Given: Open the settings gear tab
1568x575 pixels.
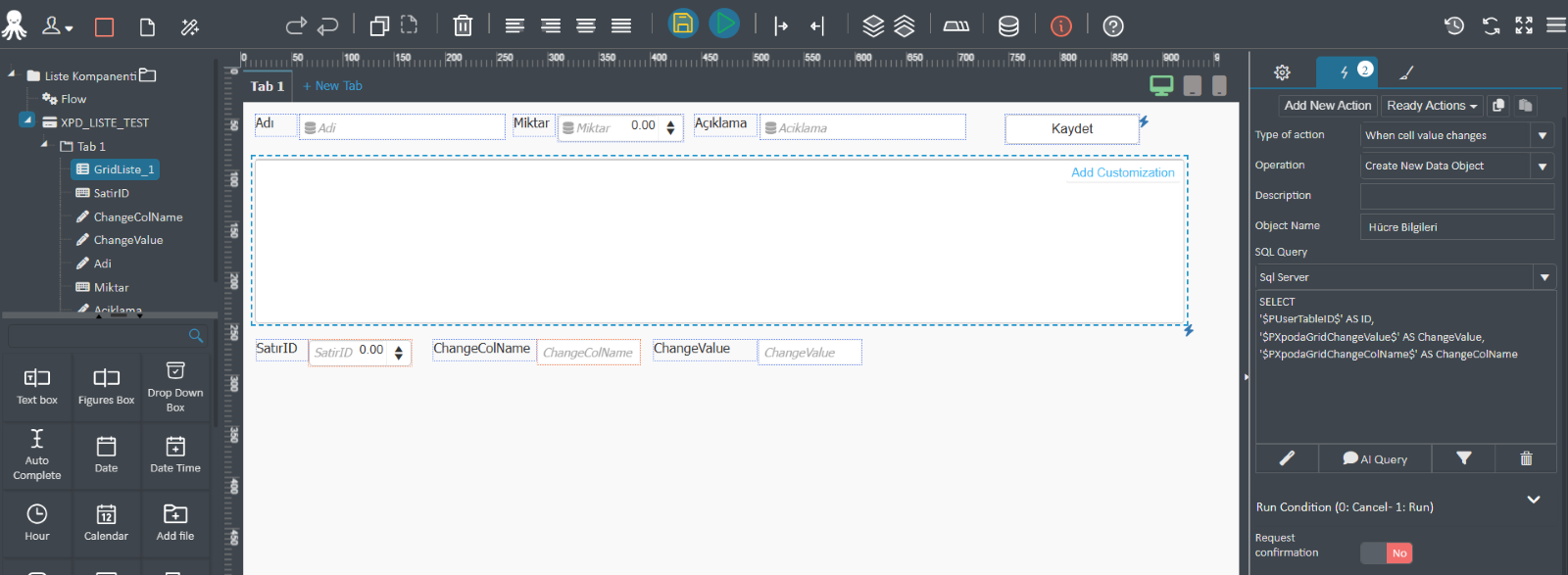Looking at the screenshot, I should point(1282,72).
